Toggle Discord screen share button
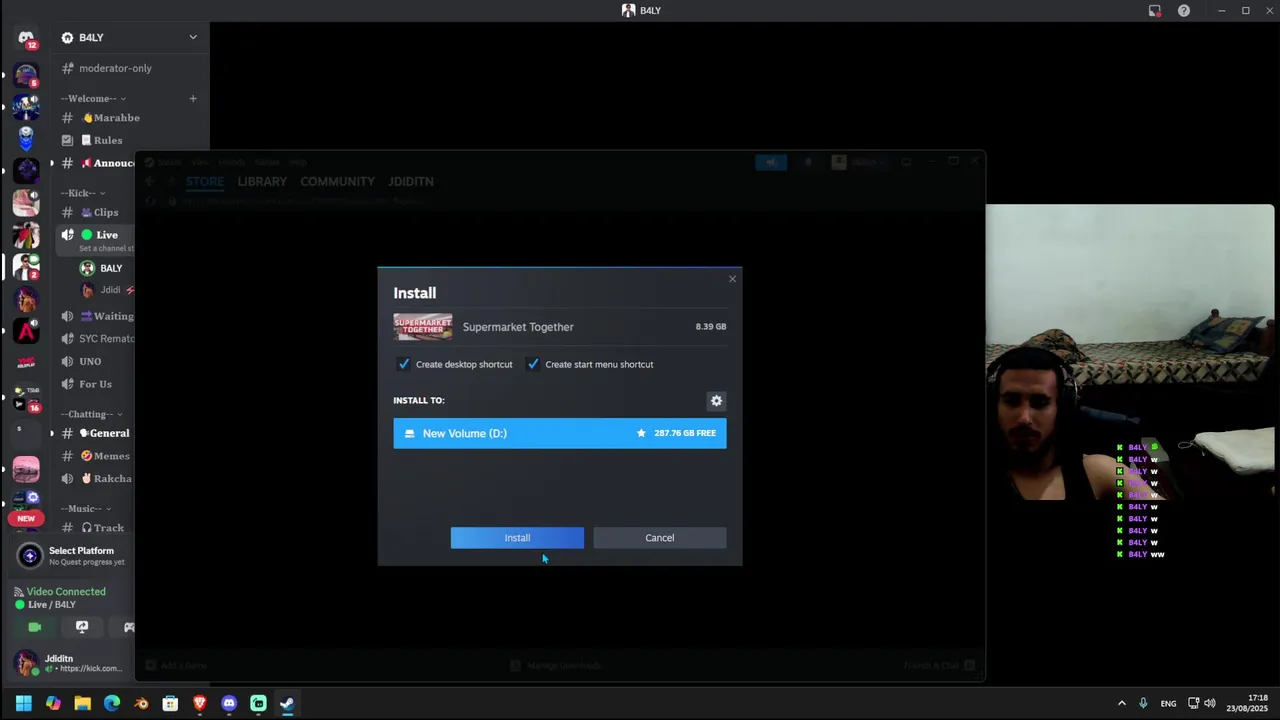Image resolution: width=1280 pixels, height=720 pixels. click(82, 627)
